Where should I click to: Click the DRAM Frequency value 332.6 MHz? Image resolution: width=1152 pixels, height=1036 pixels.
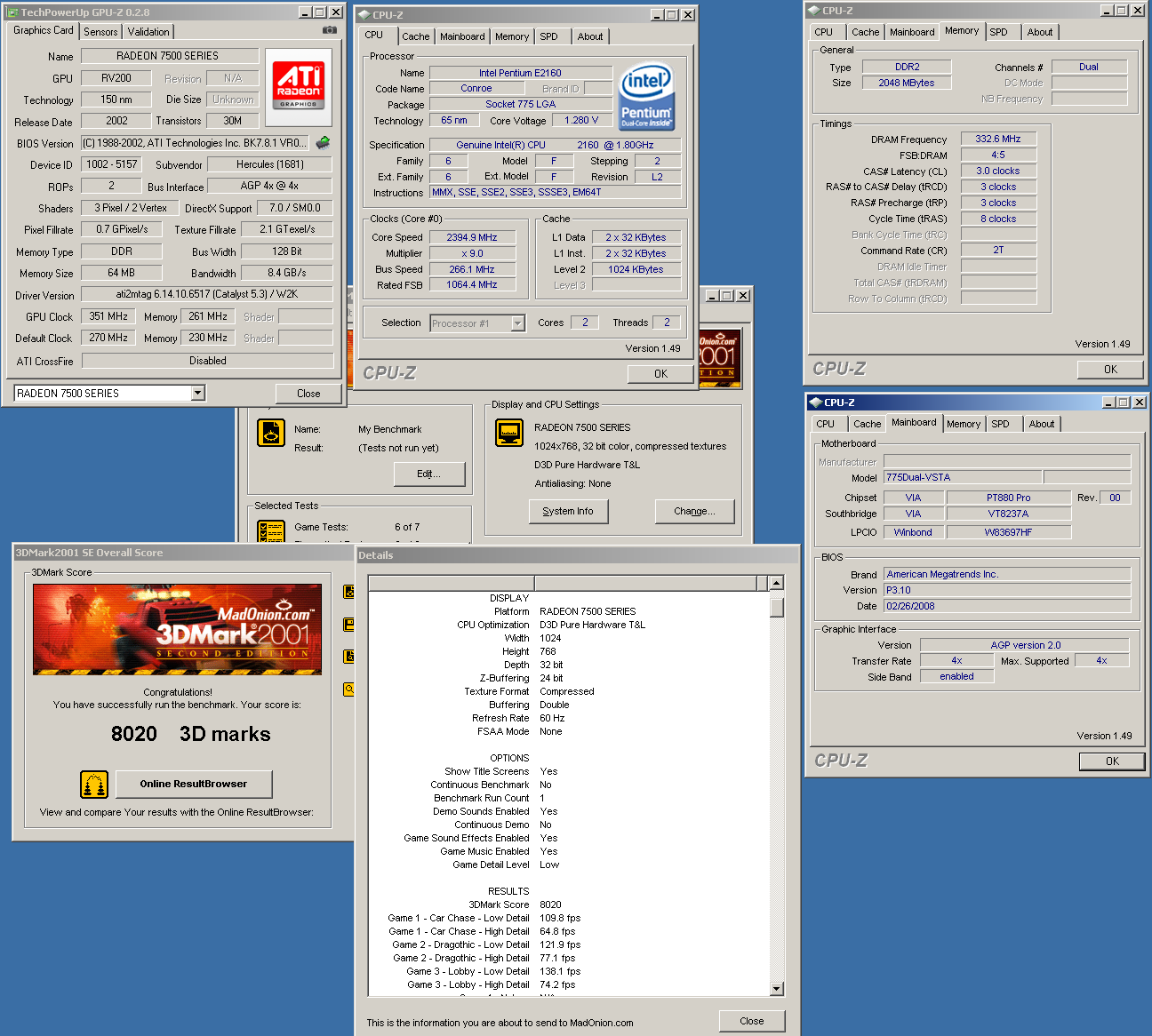998,139
